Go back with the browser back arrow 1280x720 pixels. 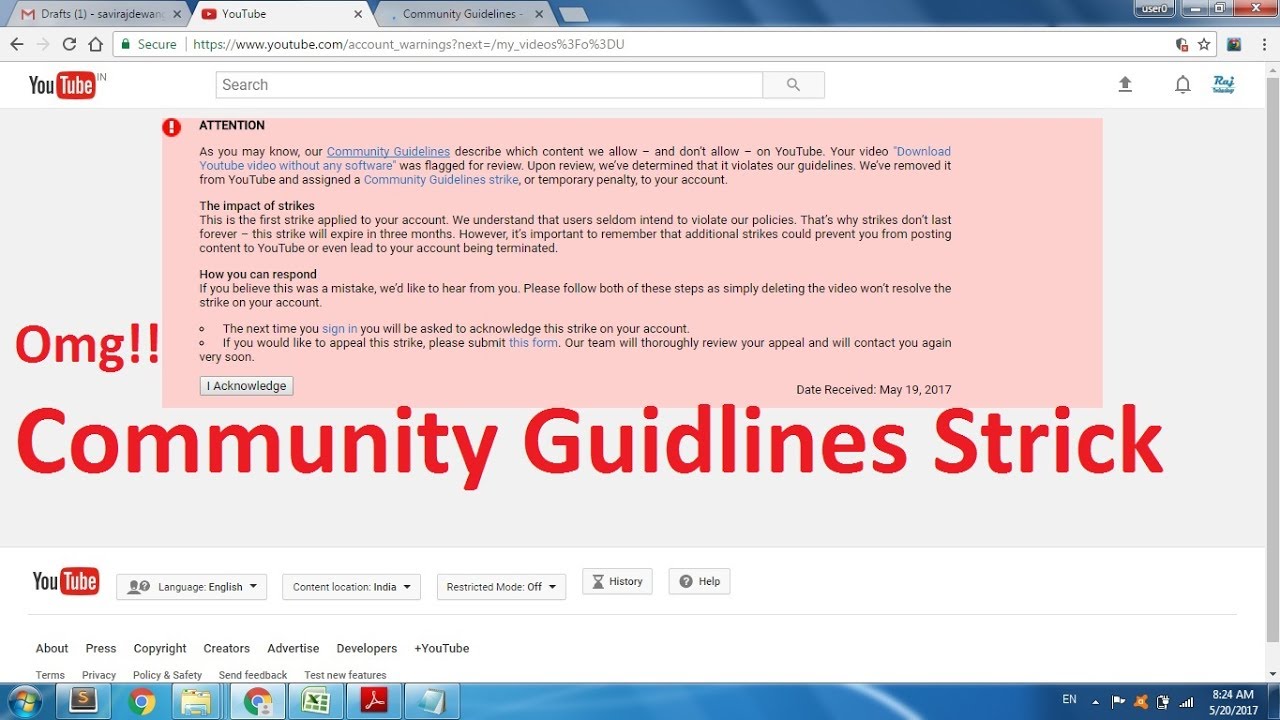[x=17, y=44]
